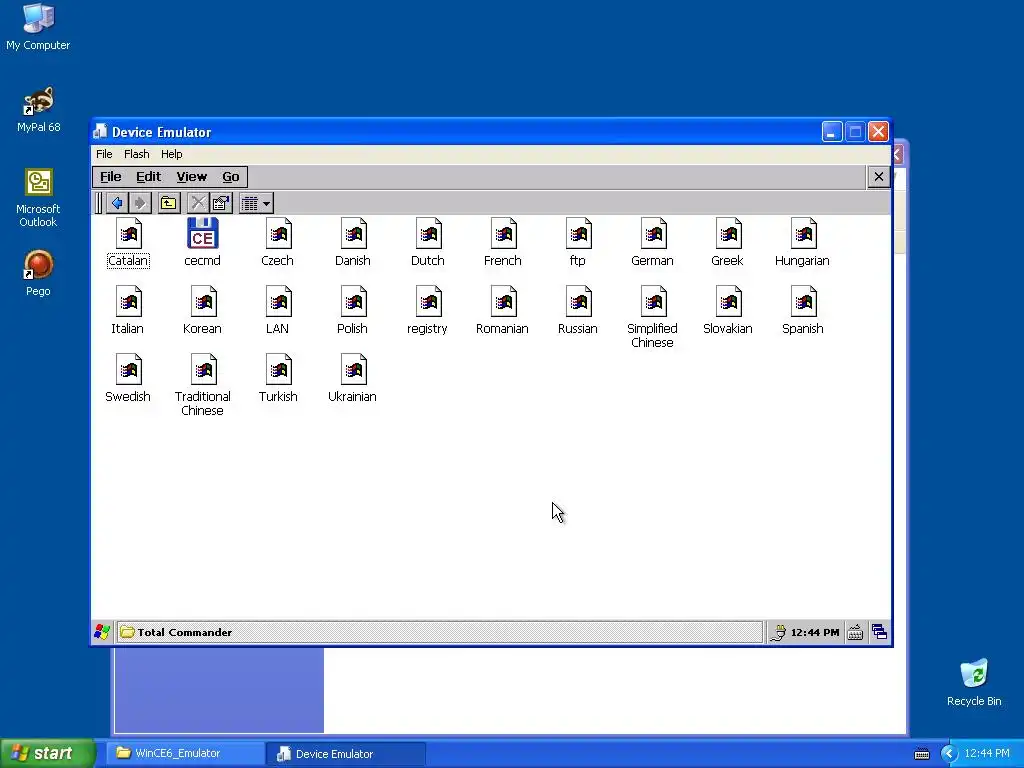Viewport: 1024px width, 768px height.
Task: Open the Windows CE Start flag
Action: pos(103,632)
